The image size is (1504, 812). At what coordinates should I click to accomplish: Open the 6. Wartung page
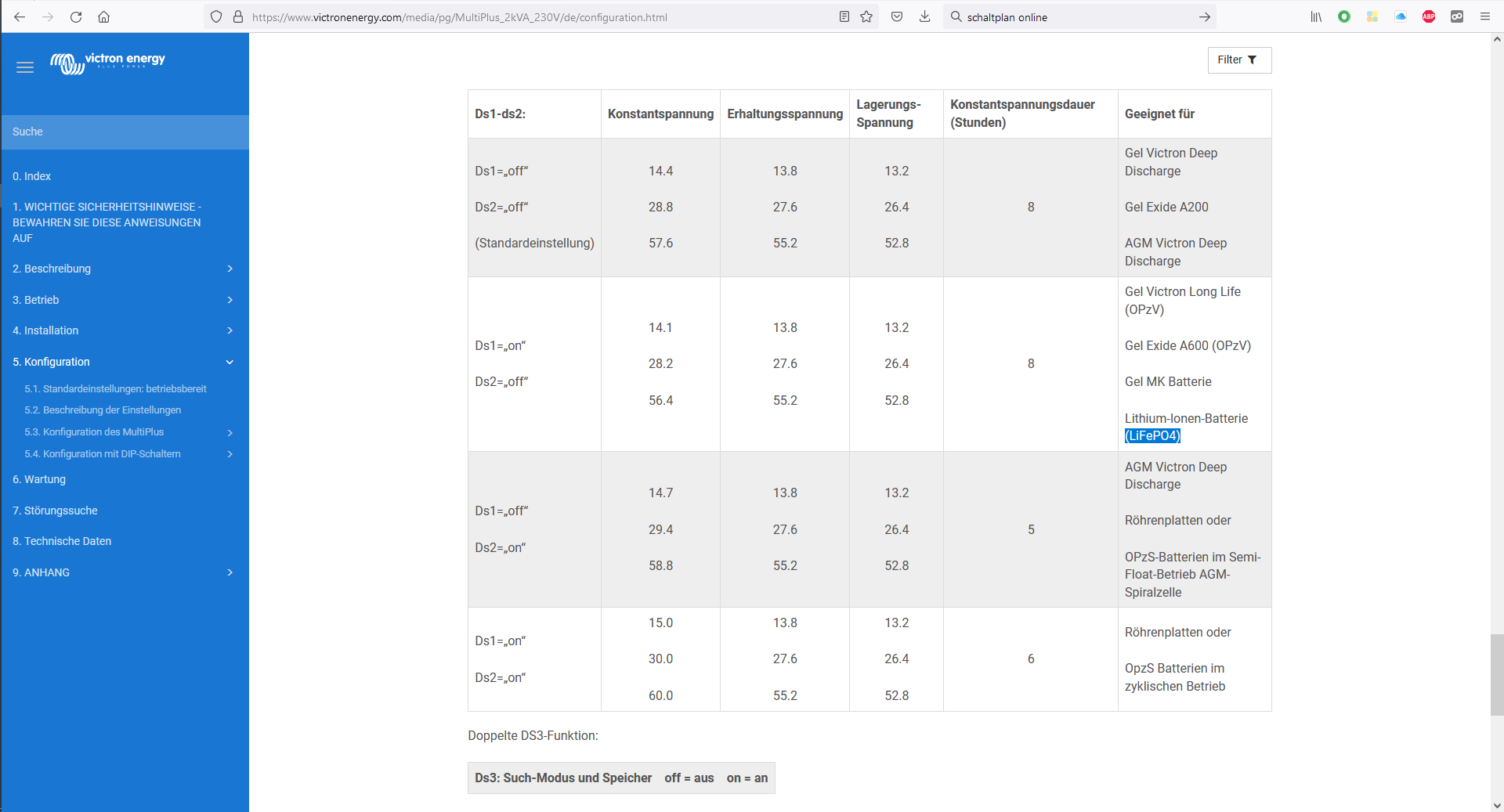pos(39,479)
